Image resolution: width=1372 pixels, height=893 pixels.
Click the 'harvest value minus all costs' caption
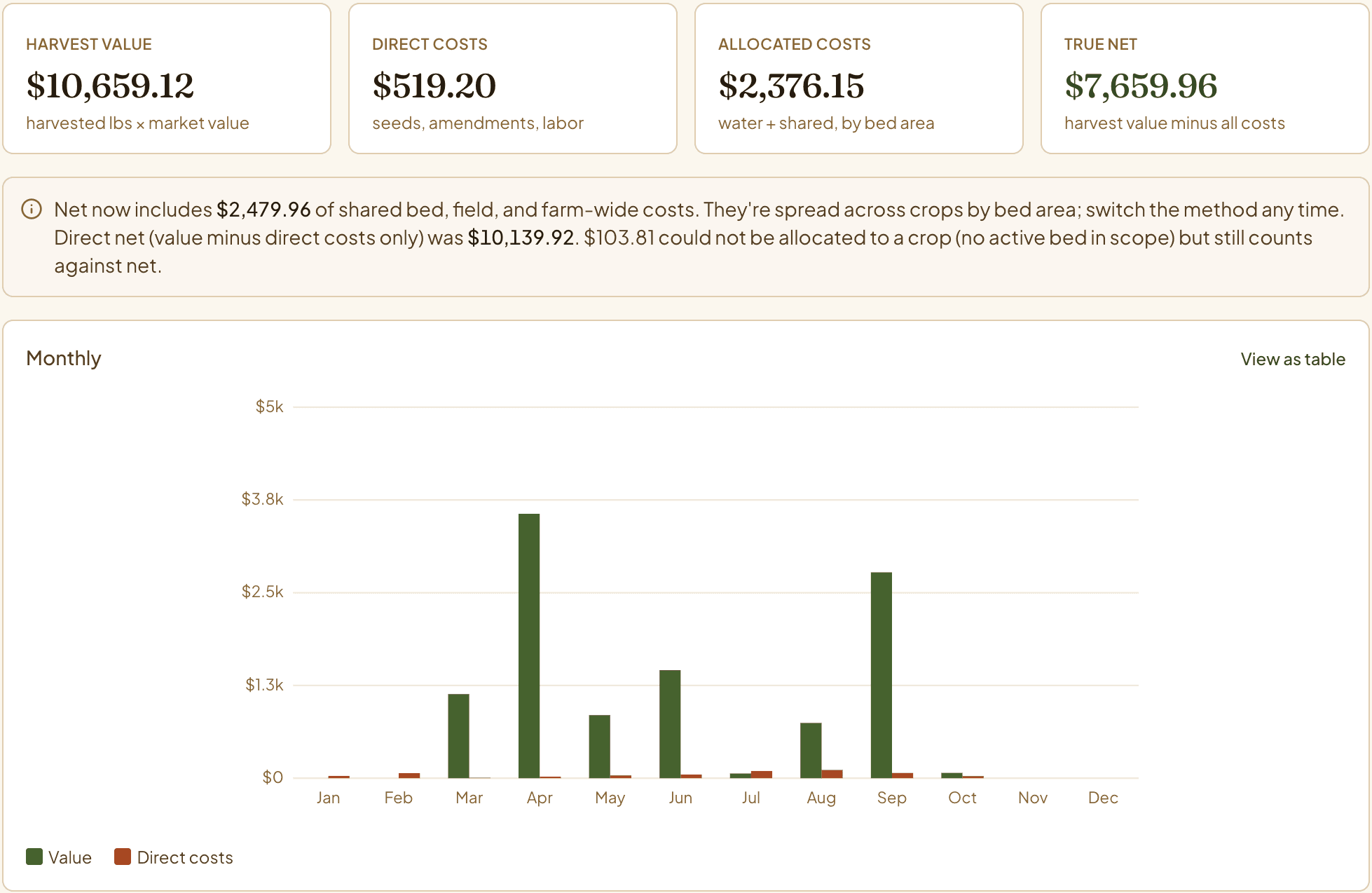1174,123
